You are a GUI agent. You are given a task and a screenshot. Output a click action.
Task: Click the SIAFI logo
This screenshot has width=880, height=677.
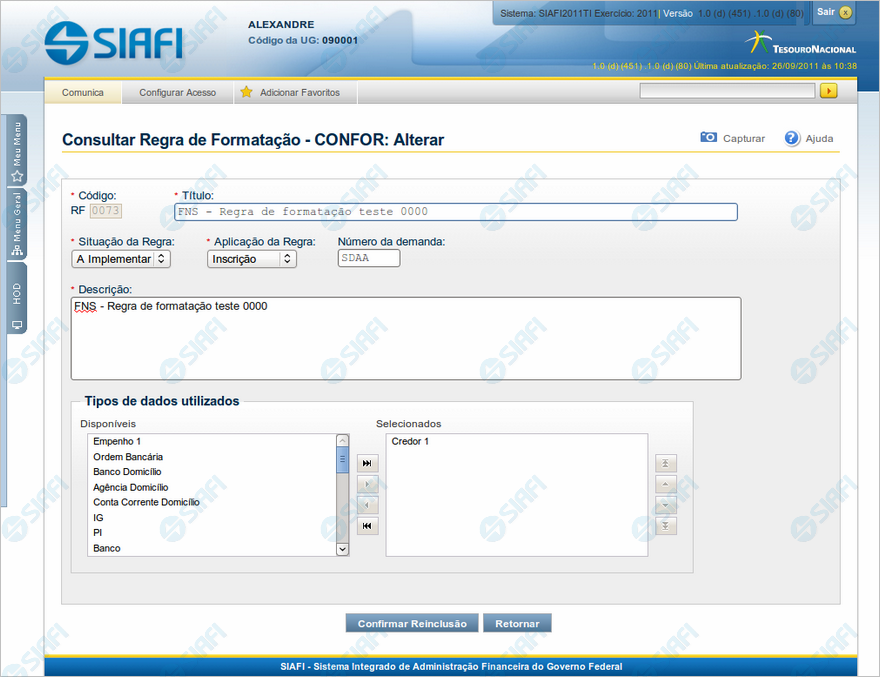pos(114,42)
